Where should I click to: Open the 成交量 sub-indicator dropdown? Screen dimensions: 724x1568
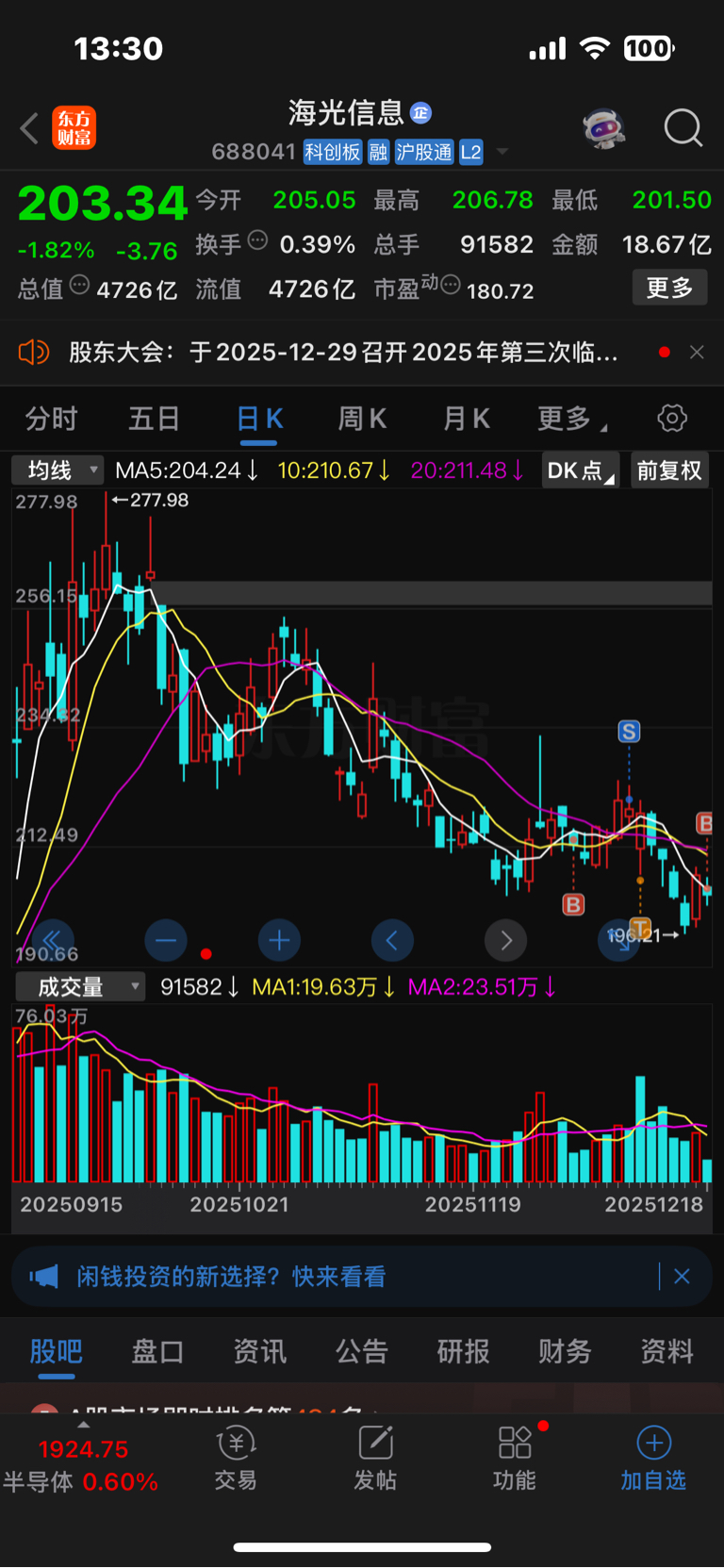(80, 986)
